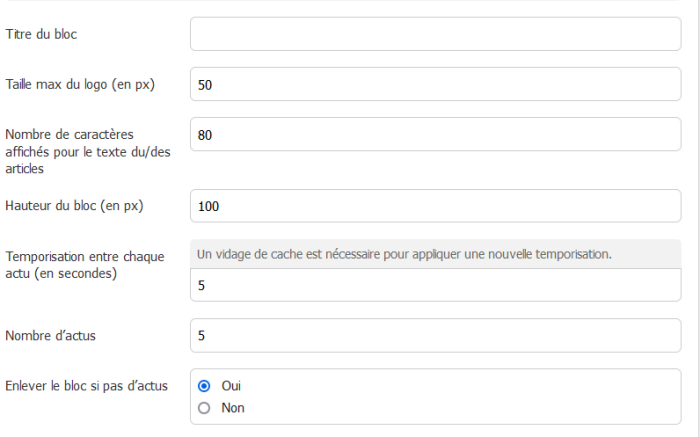Select the Hauteur du bloc input field
700x437 pixels.
tap(435, 206)
